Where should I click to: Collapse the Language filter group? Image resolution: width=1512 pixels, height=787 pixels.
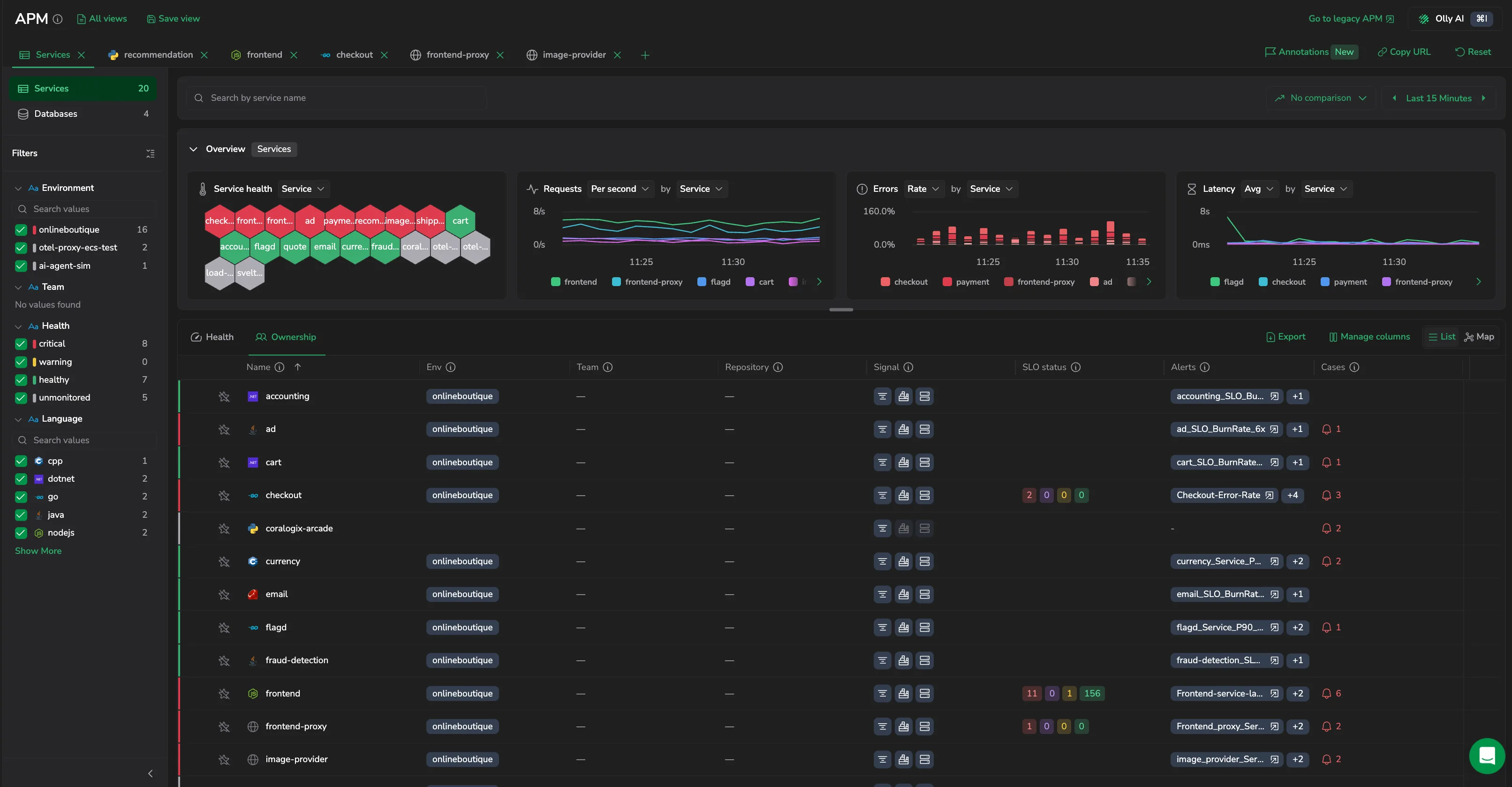click(x=18, y=419)
